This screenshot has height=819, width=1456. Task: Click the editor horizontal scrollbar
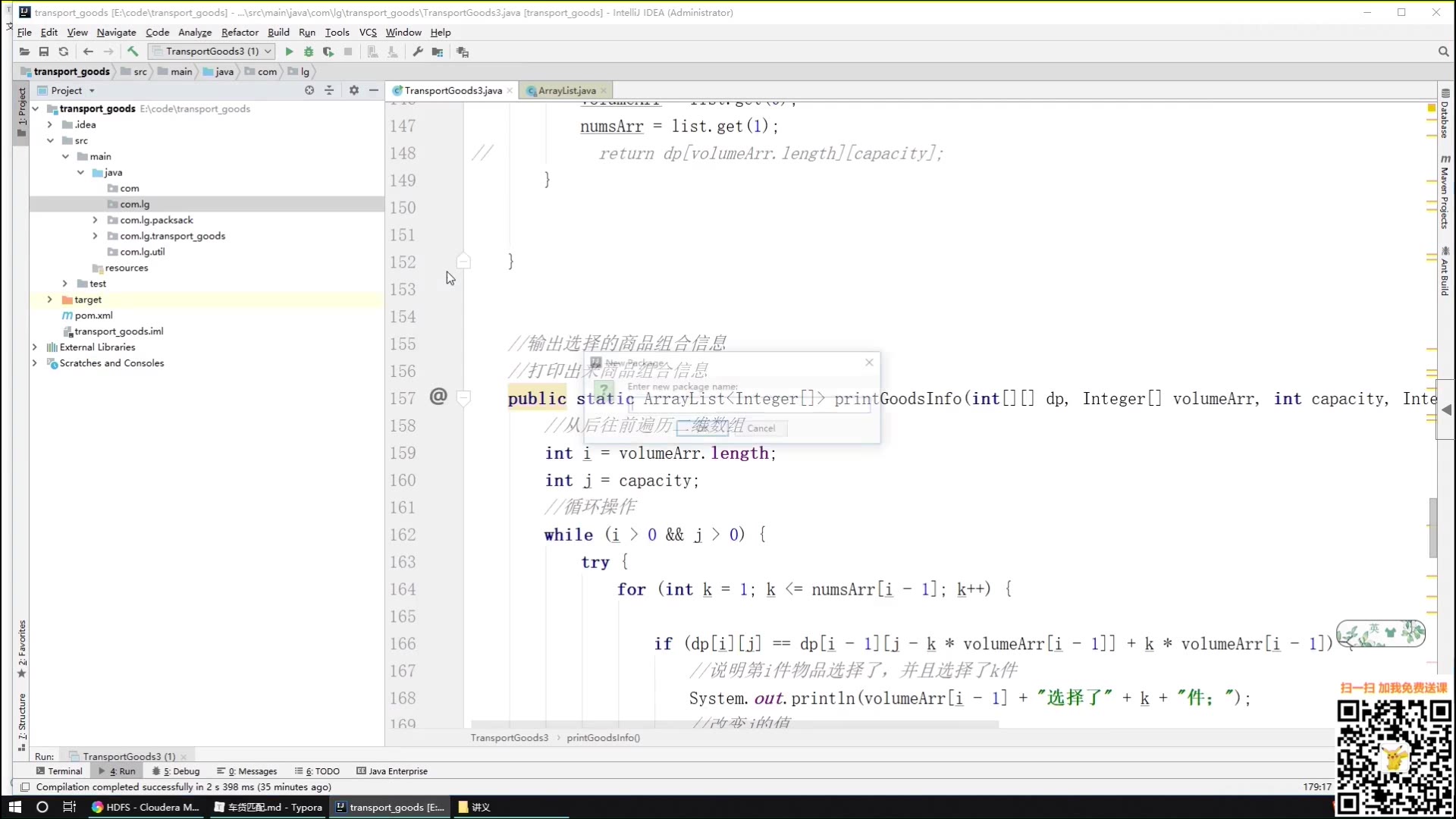pyautogui.click(x=734, y=725)
